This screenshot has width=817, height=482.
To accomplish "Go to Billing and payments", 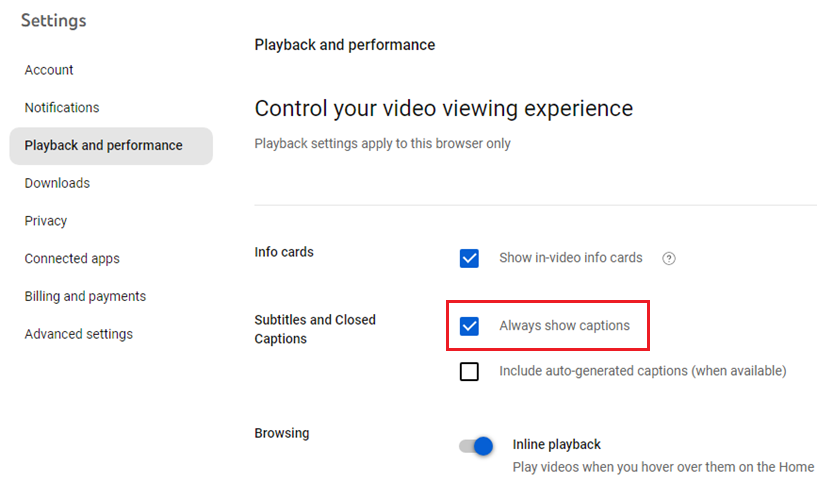I will tap(85, 297).
